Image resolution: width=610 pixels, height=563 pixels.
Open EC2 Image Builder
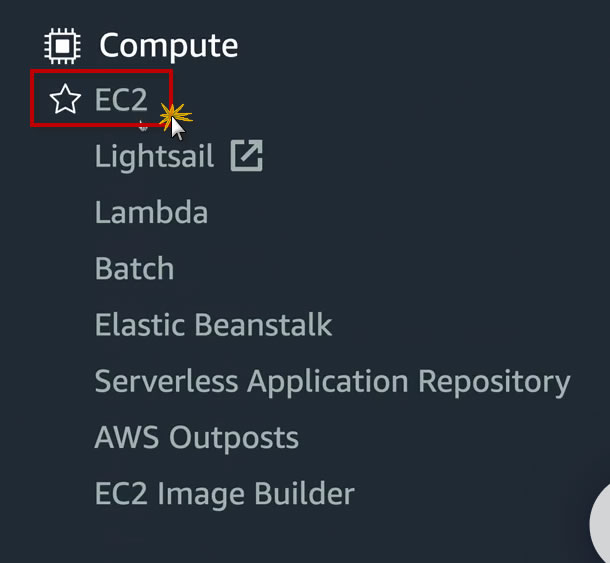224,493
